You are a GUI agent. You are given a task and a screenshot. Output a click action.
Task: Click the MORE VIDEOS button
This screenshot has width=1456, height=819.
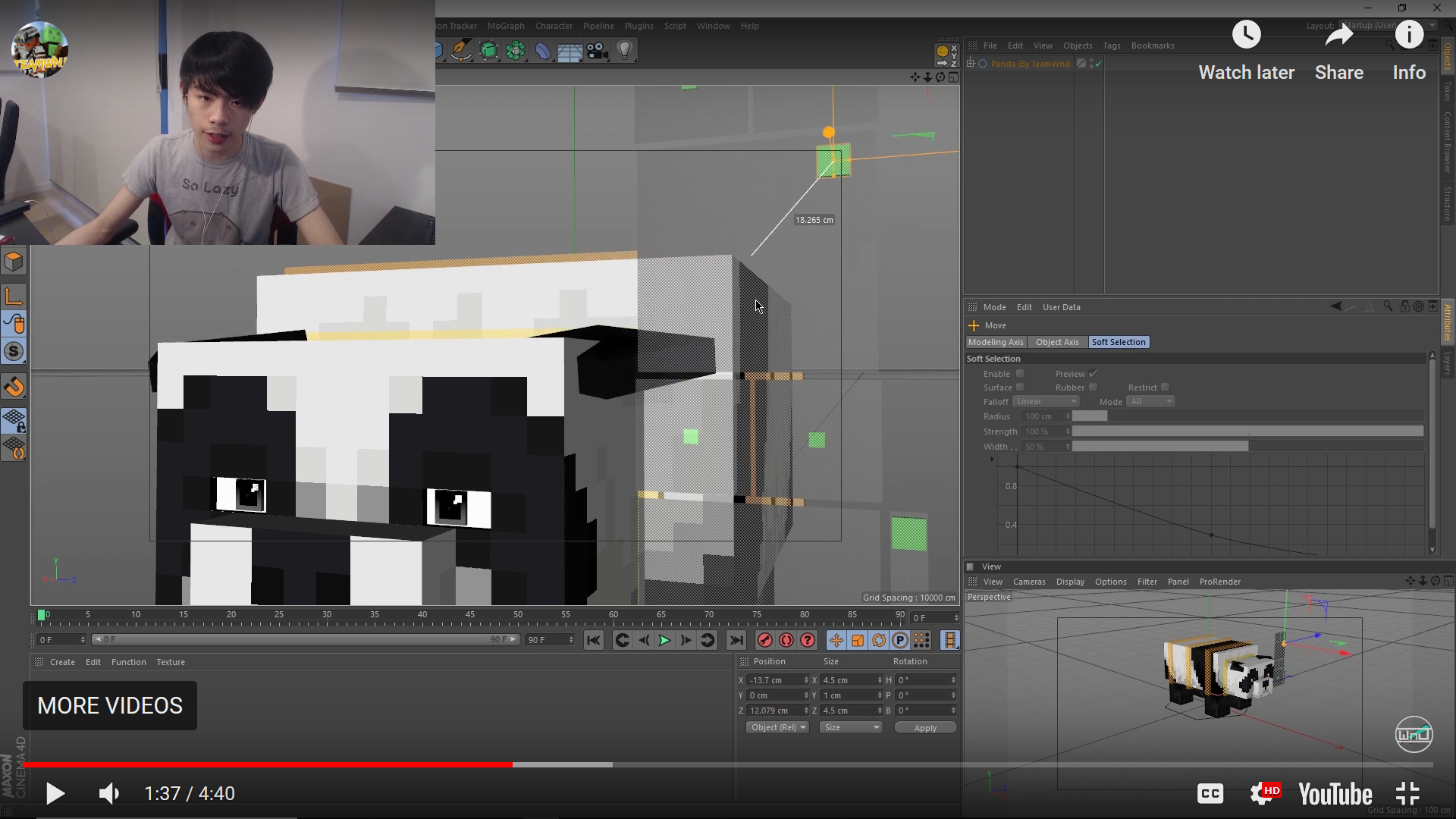click(x=110, y=705)
